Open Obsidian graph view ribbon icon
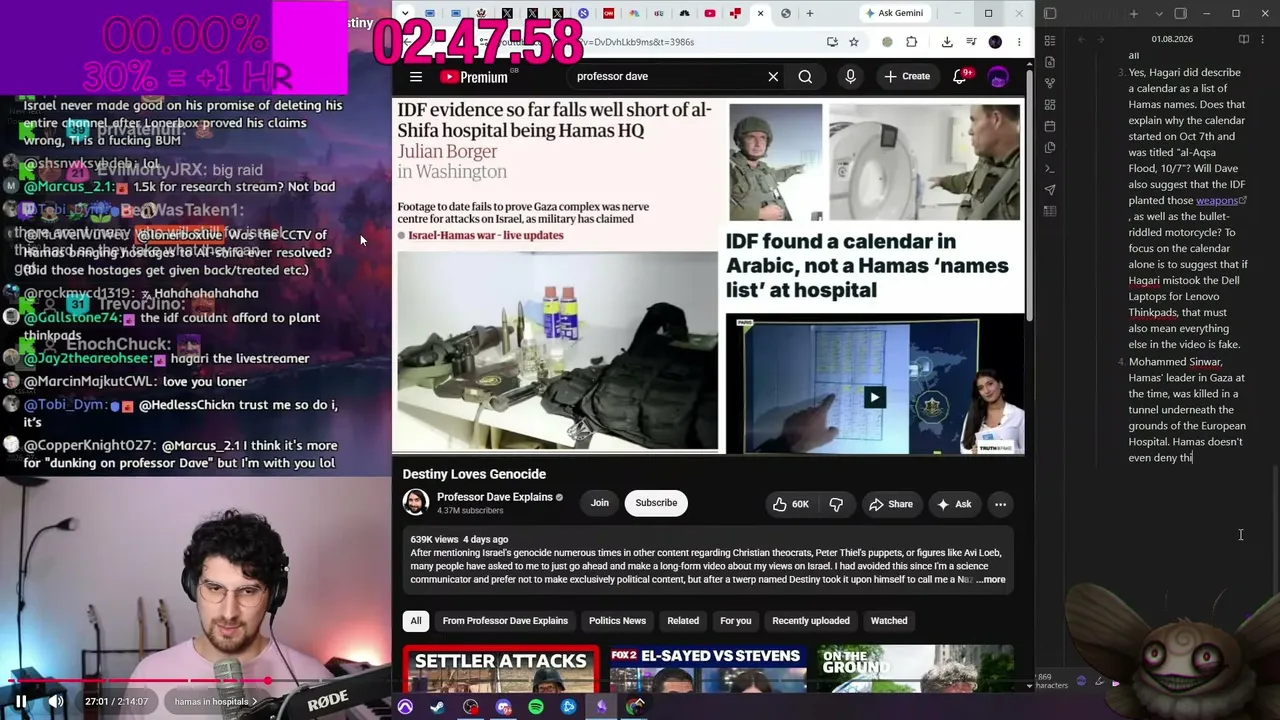 tap(1049, 83)
